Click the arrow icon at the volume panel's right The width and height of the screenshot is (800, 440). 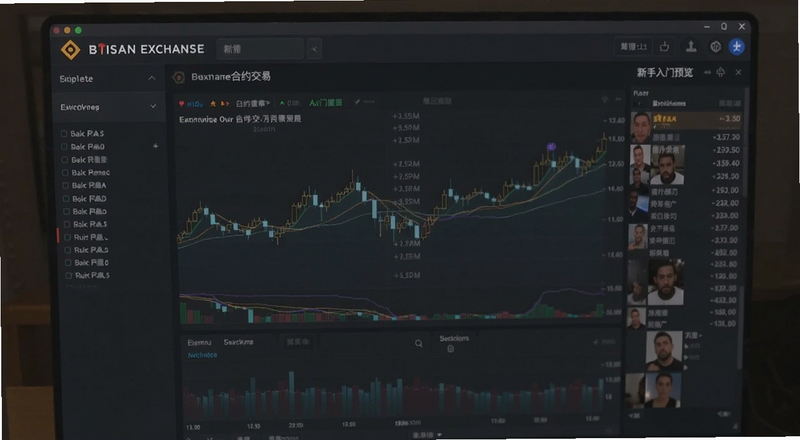click(x=595, y=341)
